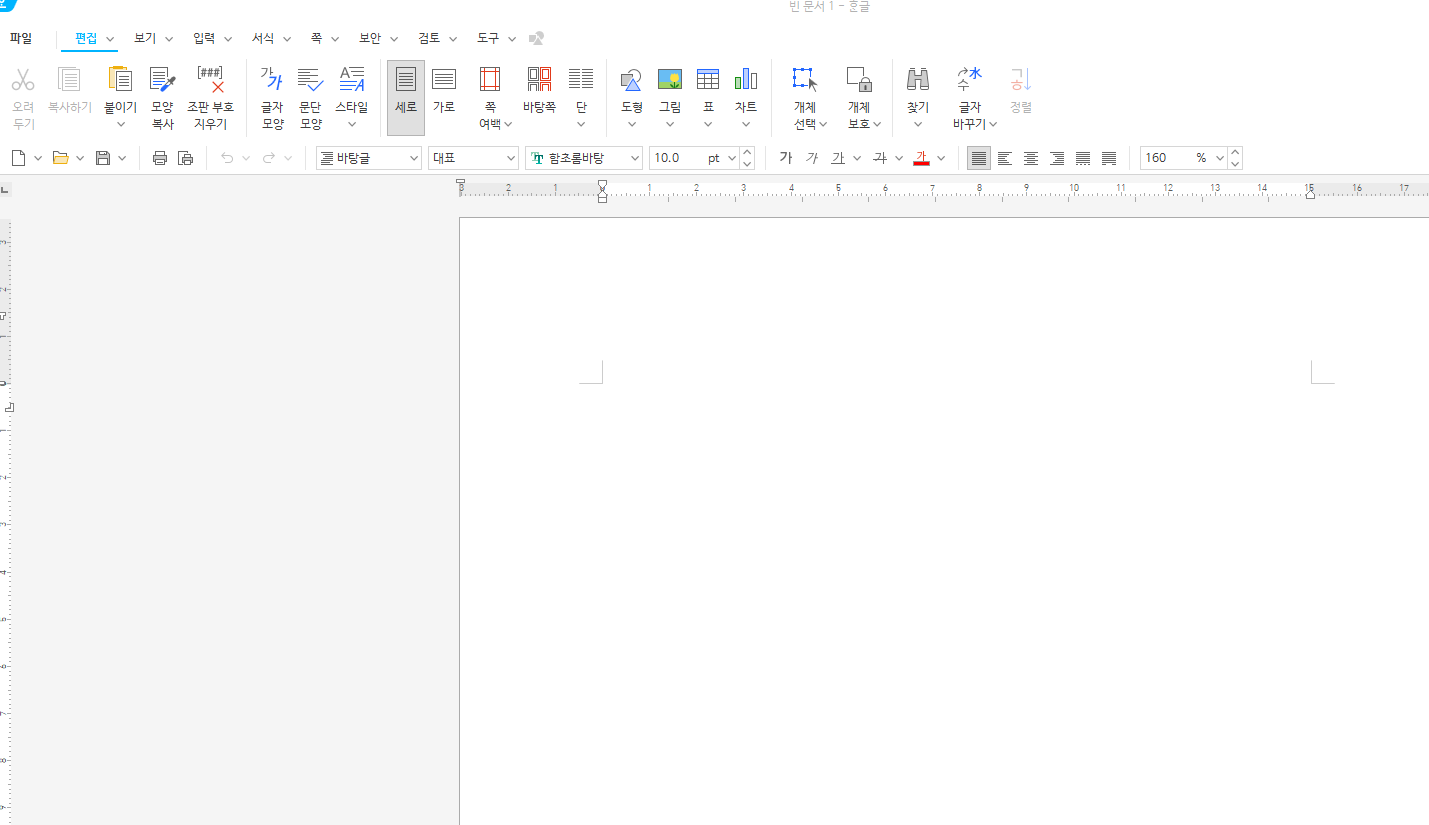Select Center alignment button

(1031, 158)
